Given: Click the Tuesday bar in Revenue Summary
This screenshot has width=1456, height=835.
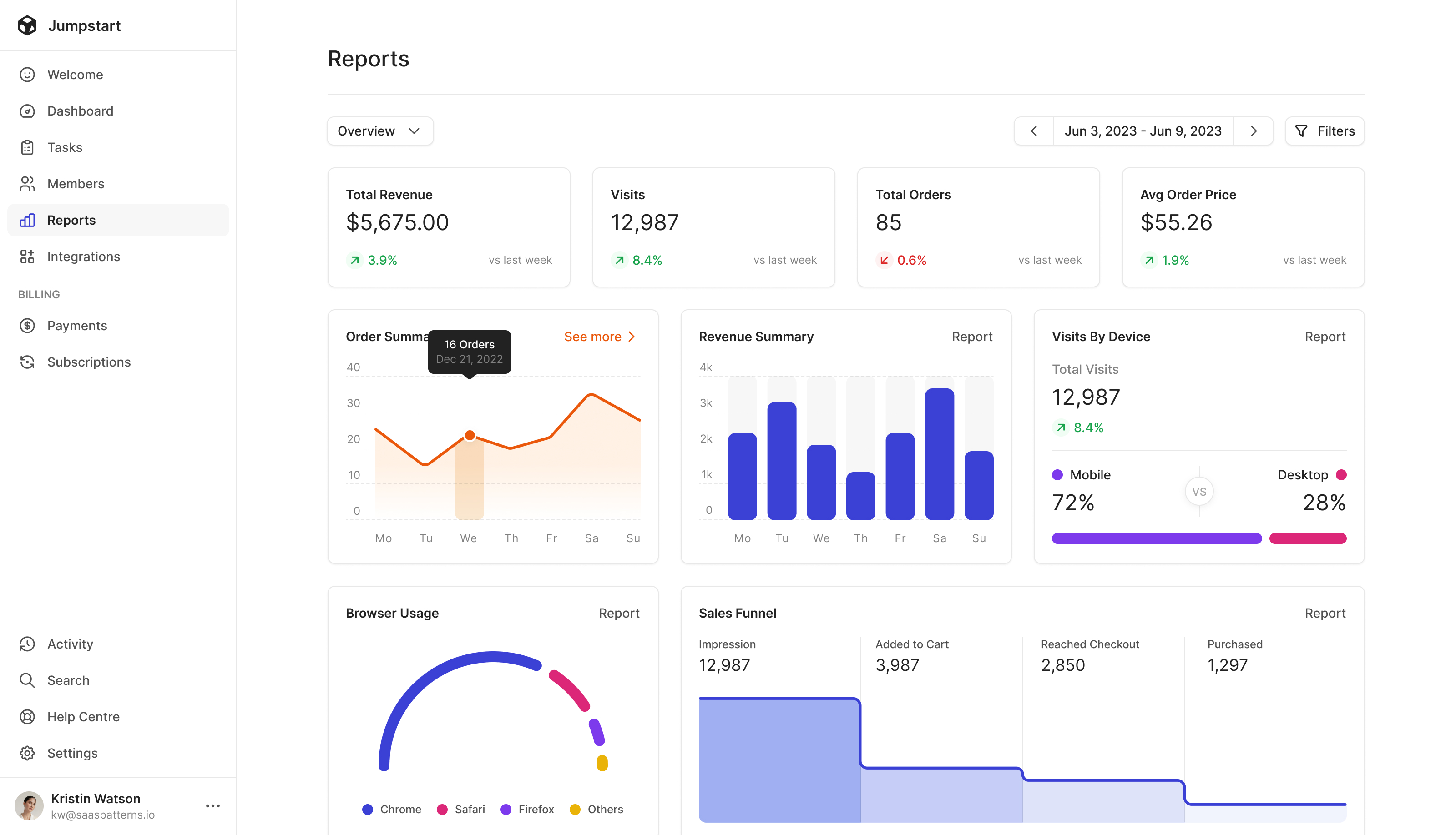Looking at the screenshot, I should (781, 461).
